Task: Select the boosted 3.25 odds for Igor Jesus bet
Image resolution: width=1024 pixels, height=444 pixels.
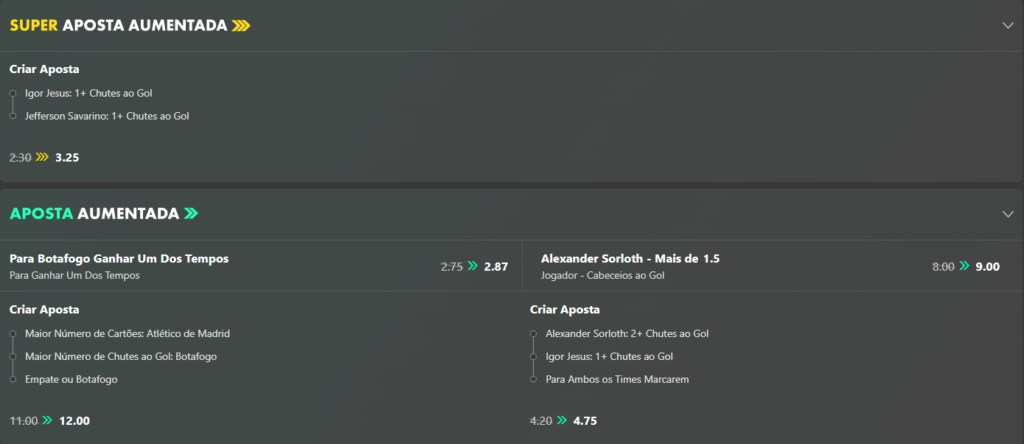Action: coord(67,157)
